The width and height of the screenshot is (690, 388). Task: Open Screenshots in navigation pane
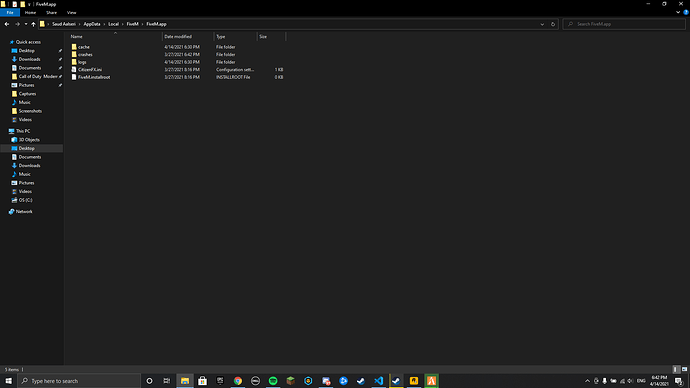[30, 111]
